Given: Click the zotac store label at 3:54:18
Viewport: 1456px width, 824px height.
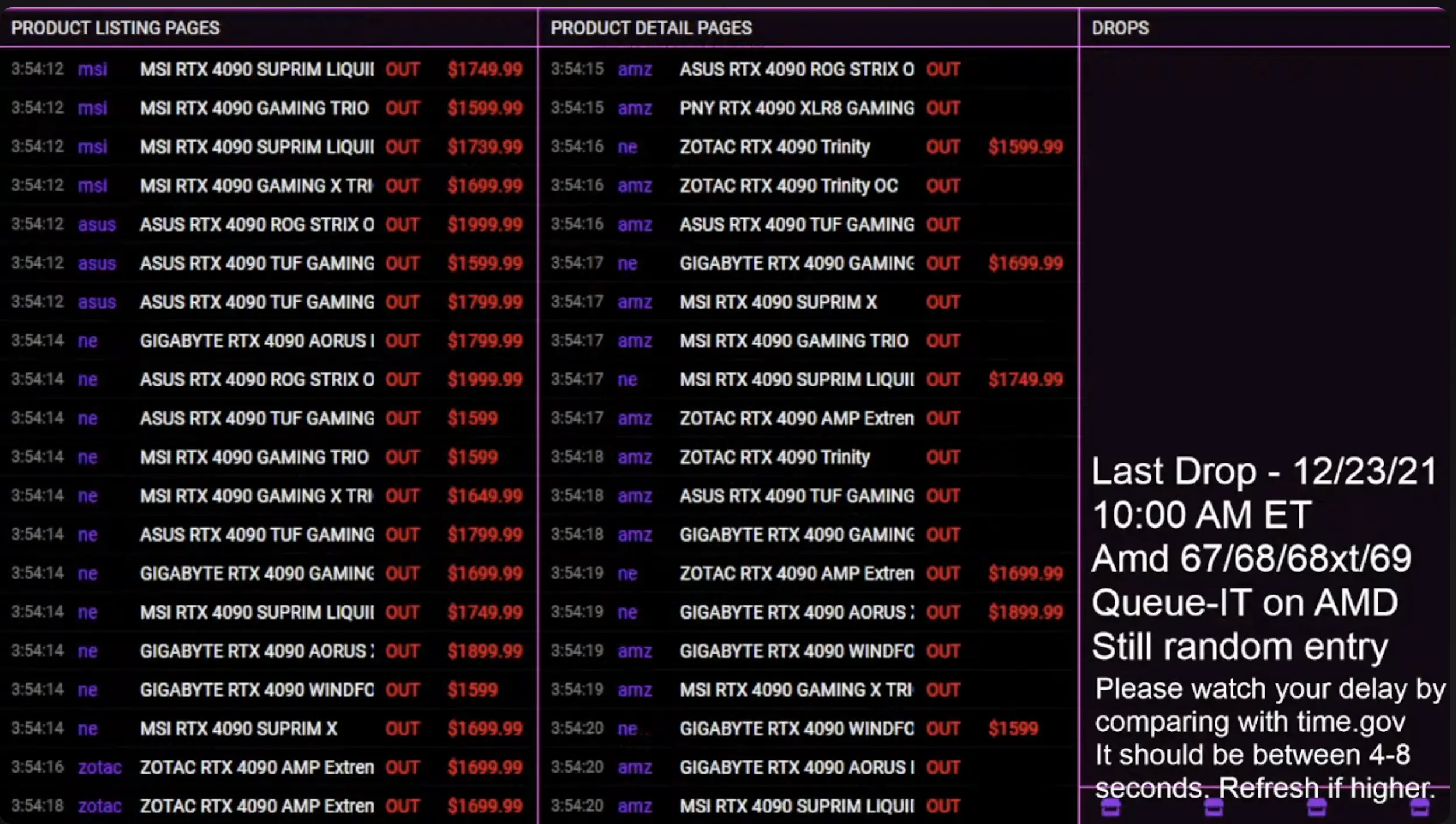Looking at the screenshot, I should coord(100,806).
